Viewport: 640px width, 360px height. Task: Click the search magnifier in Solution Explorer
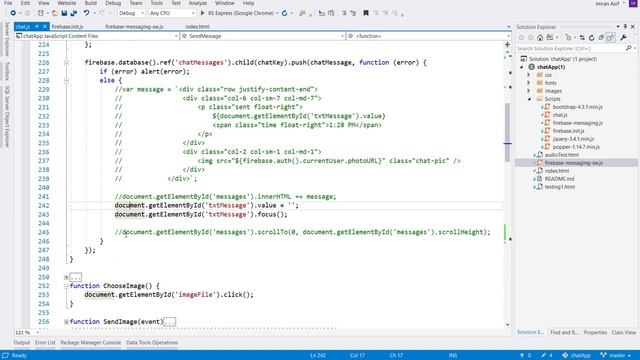click(629, 48)
